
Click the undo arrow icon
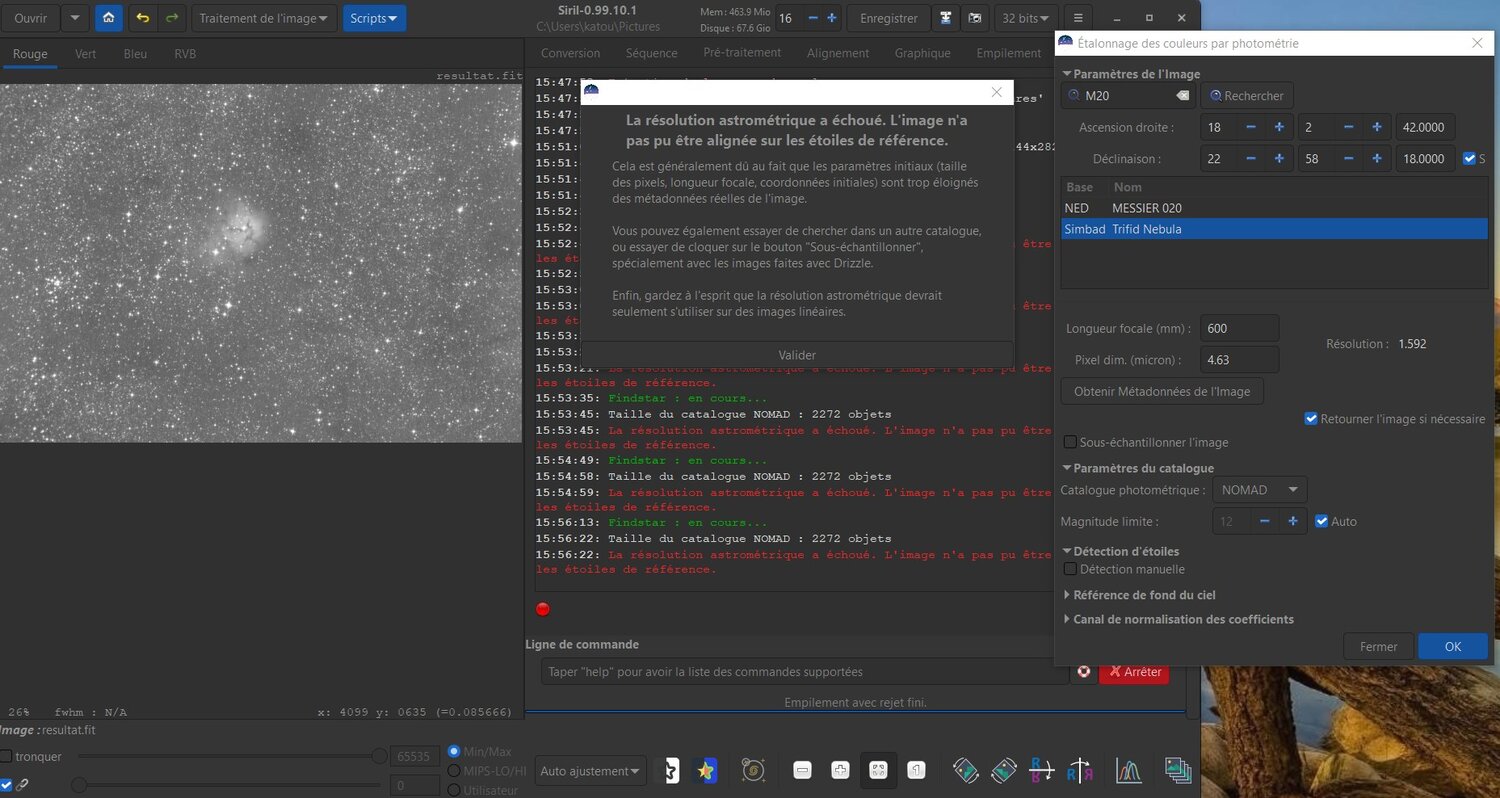pos(143,18)
